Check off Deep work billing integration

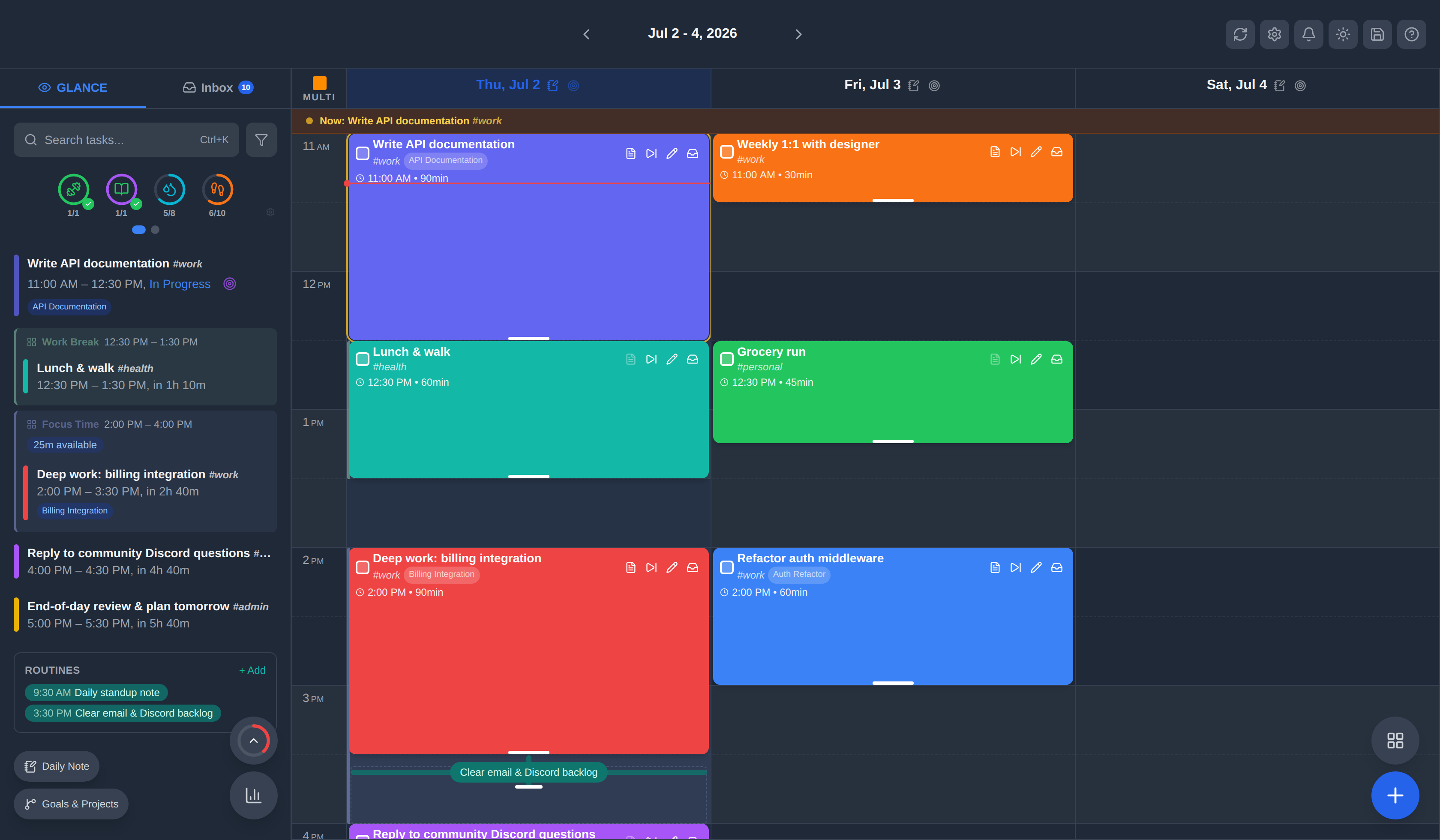tap(362, 567)
